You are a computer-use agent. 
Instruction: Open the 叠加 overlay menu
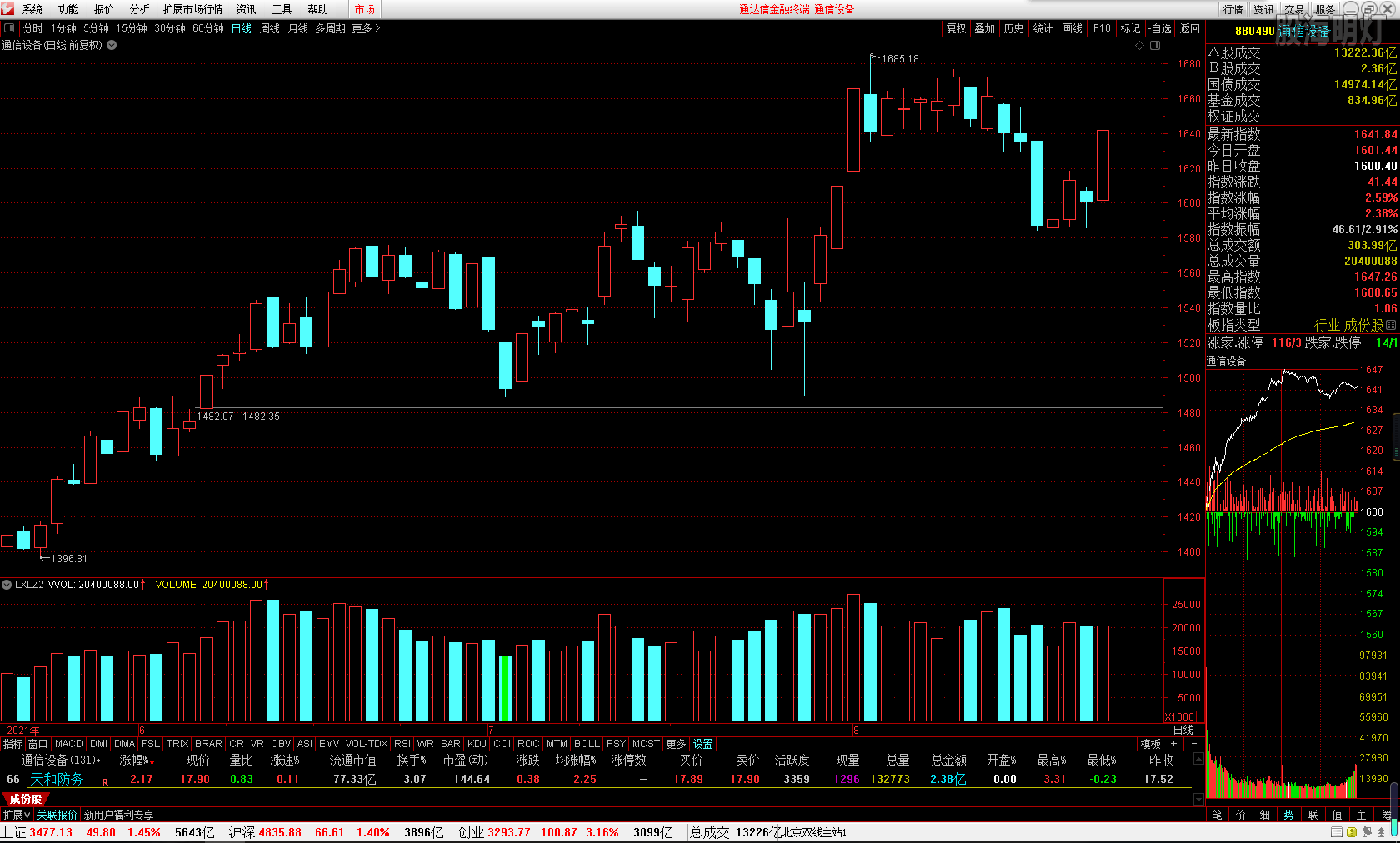coord(985,28)
